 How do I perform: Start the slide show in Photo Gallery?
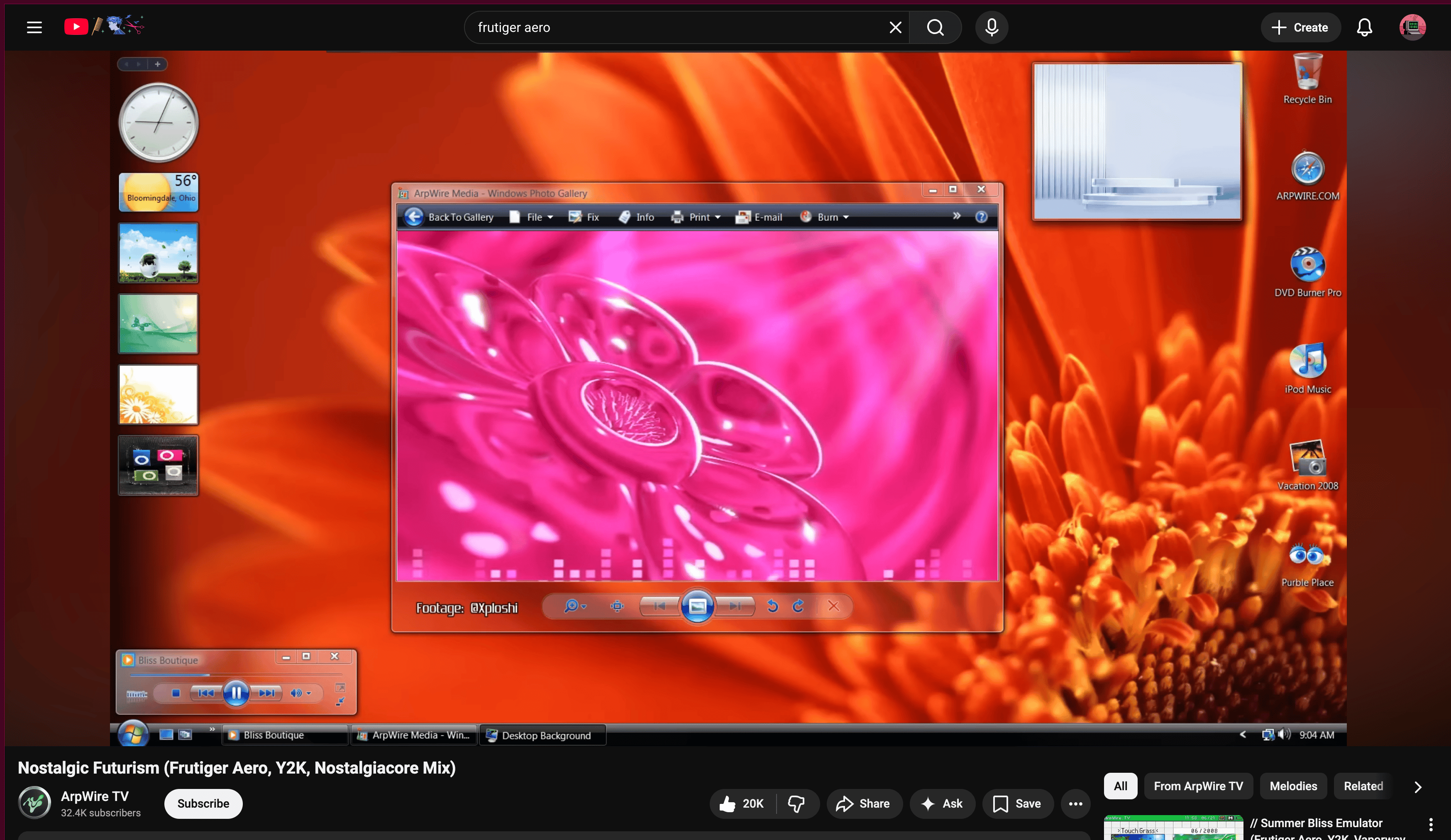pyautogui.click(x=697, y=606)
